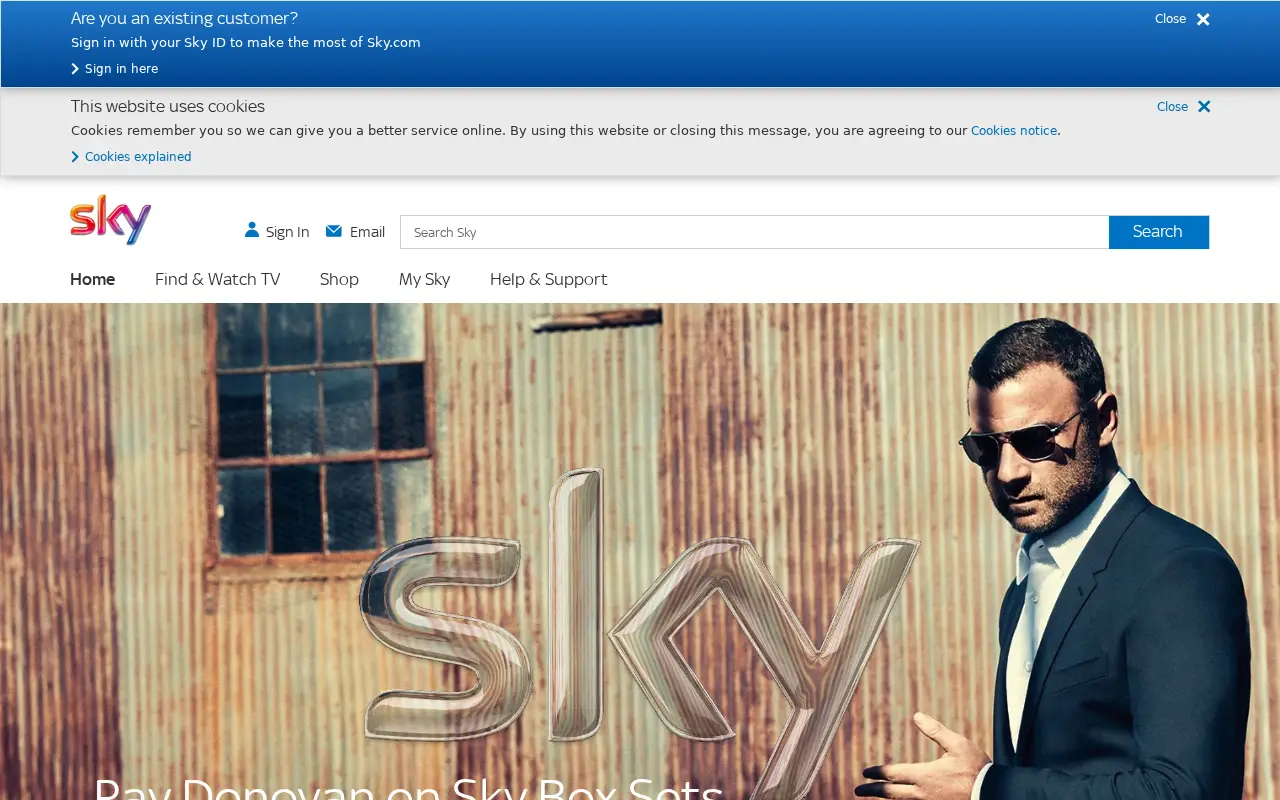1280x800 pixels.
Task: Open Cookies explained link text
Action: click(x=138, y=157)
